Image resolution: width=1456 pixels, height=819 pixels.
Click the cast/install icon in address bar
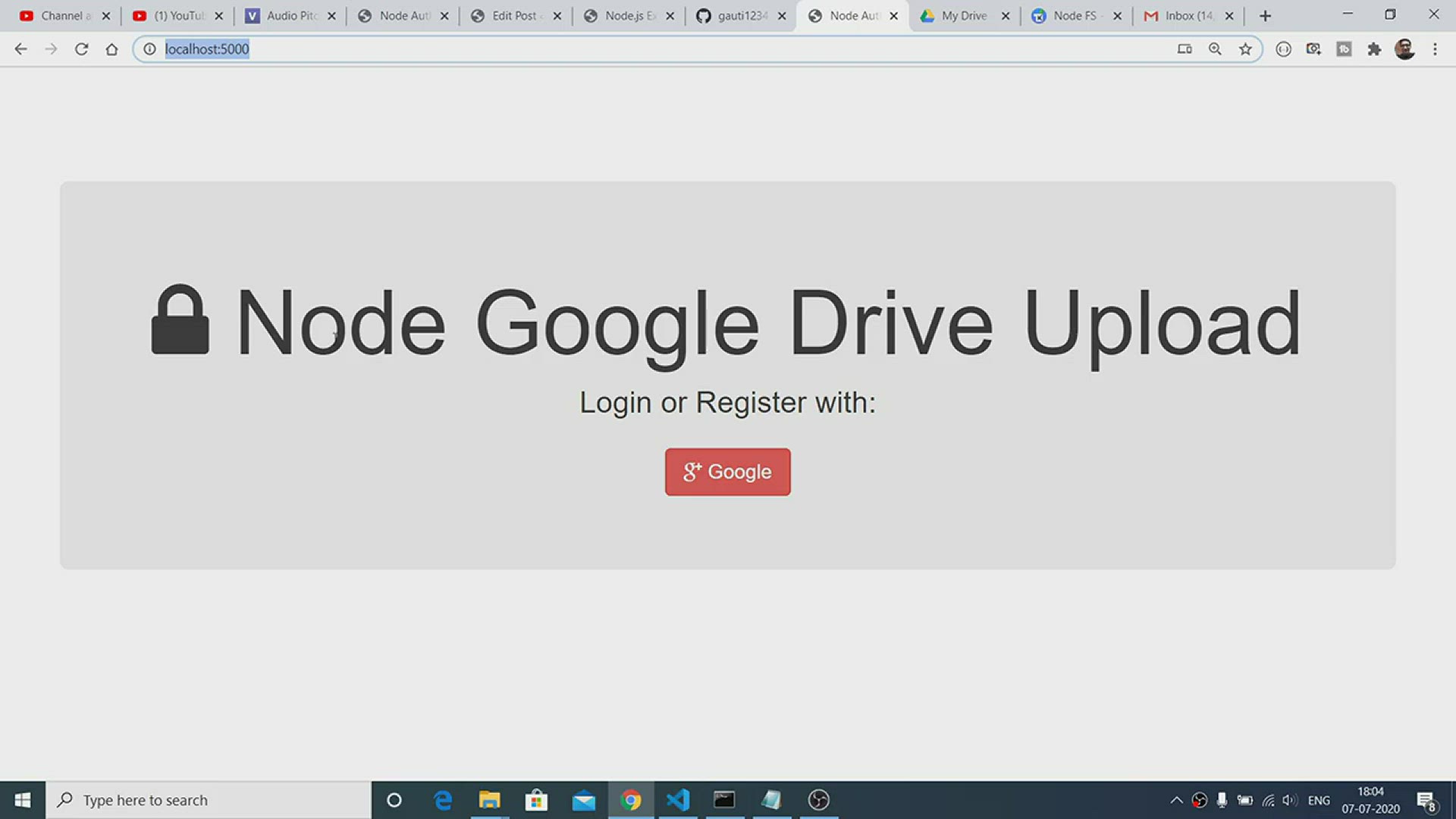[1185, 49]
